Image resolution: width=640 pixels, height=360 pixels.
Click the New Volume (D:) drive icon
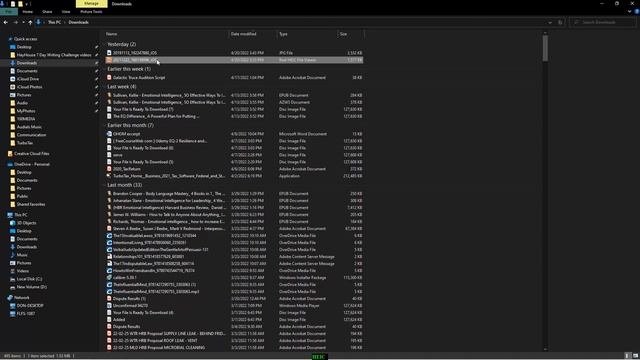click(x=13, y=287)
